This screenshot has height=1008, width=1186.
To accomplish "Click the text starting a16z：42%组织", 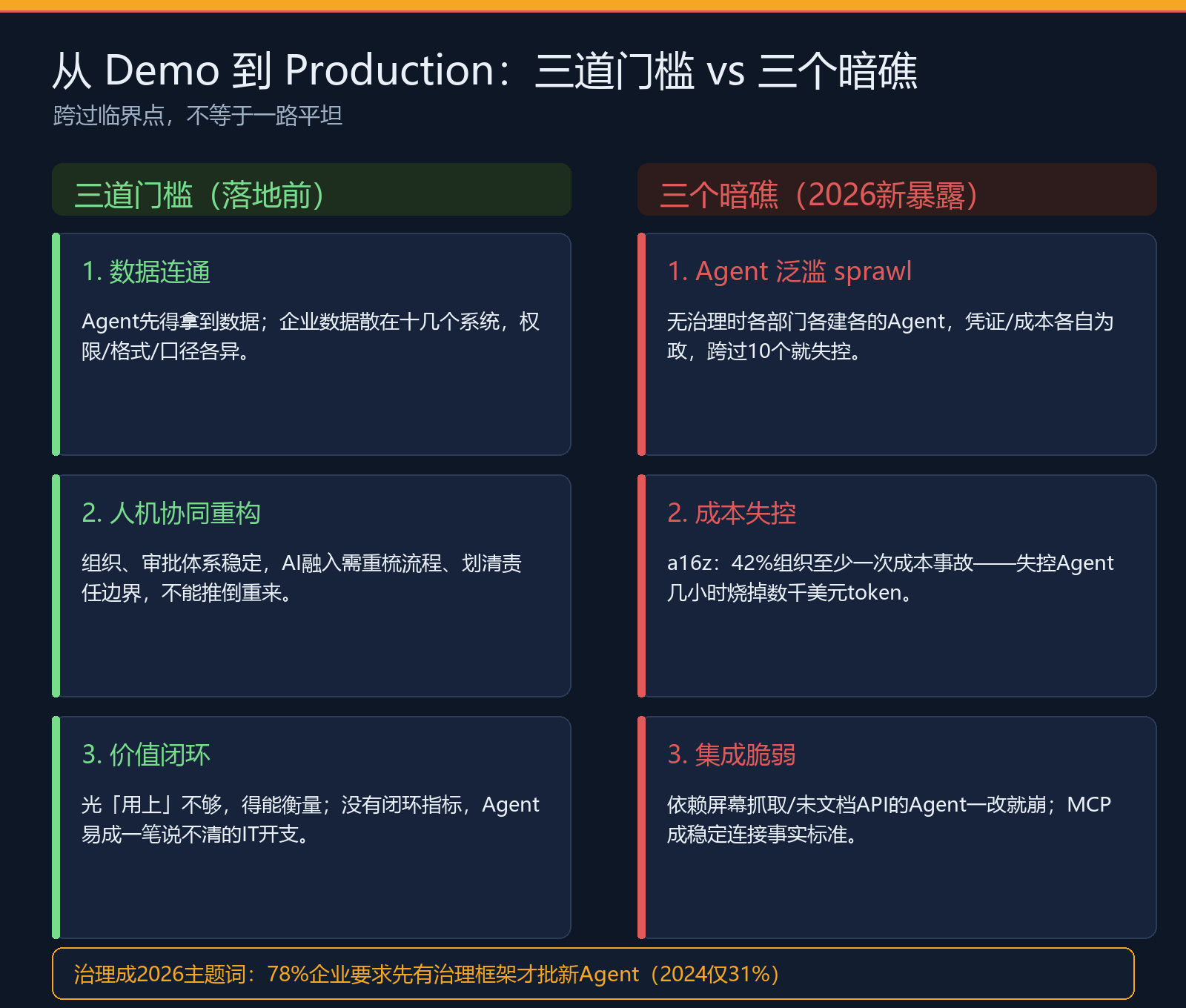I will [890, 578].
